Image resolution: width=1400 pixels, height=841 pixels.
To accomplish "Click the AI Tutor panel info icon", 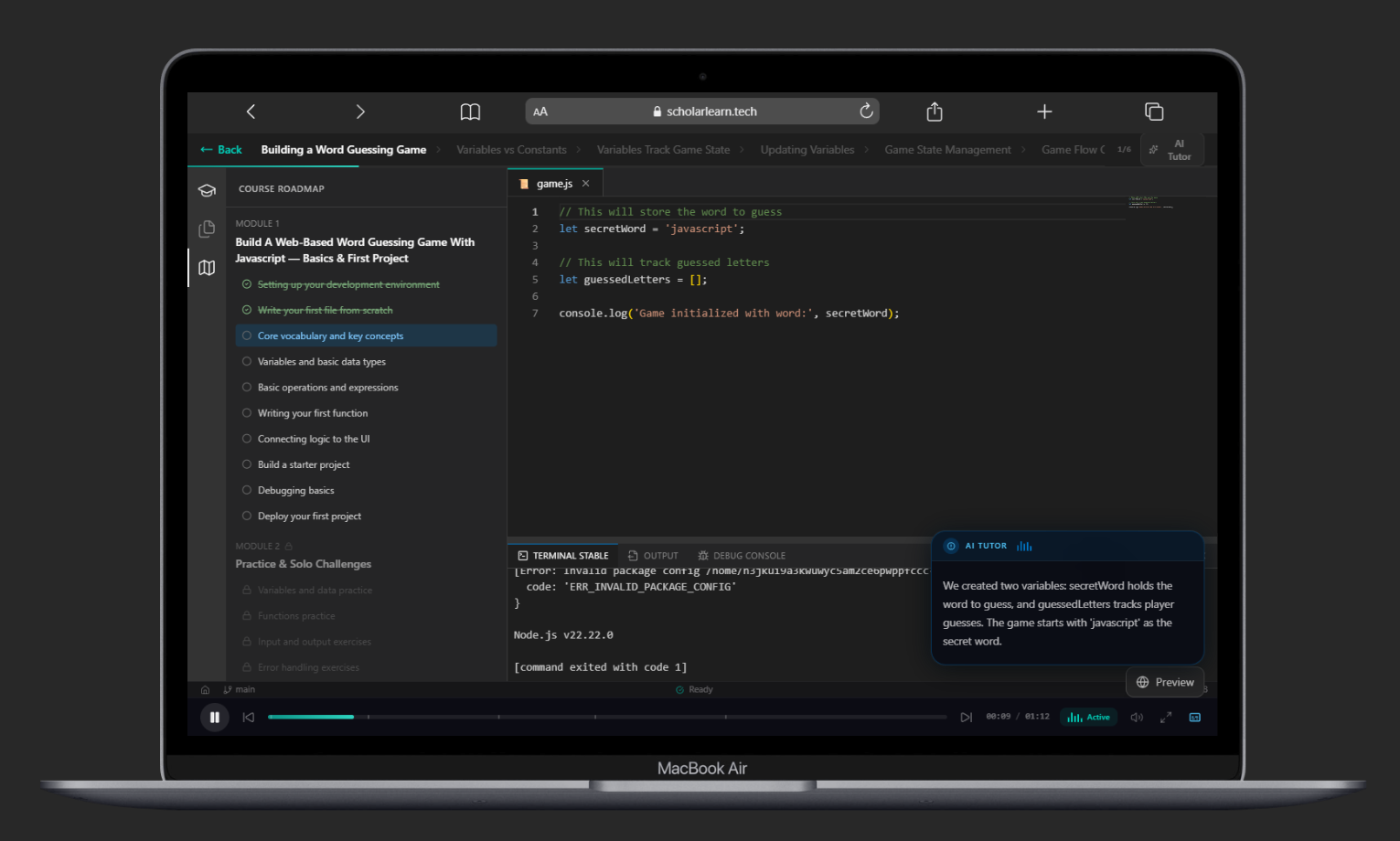I will (951, 546).
